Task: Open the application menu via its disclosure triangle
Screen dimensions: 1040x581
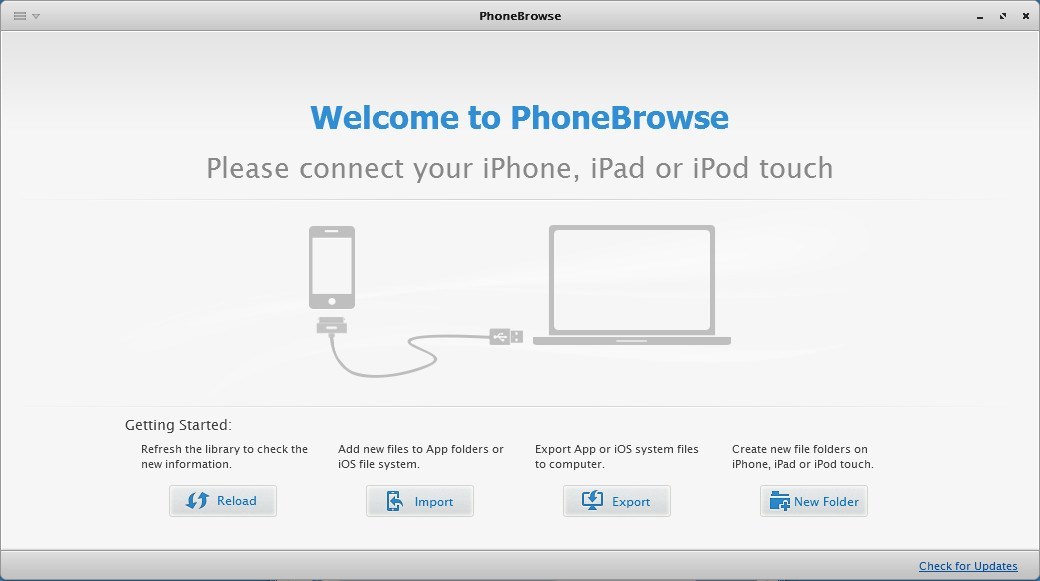Action: (x=37, y=16)
